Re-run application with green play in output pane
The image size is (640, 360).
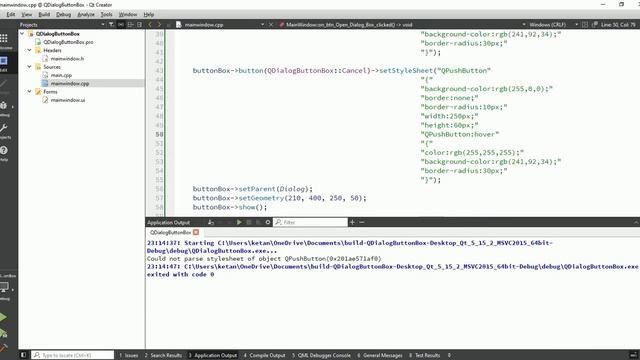click(x=239, y=222)
